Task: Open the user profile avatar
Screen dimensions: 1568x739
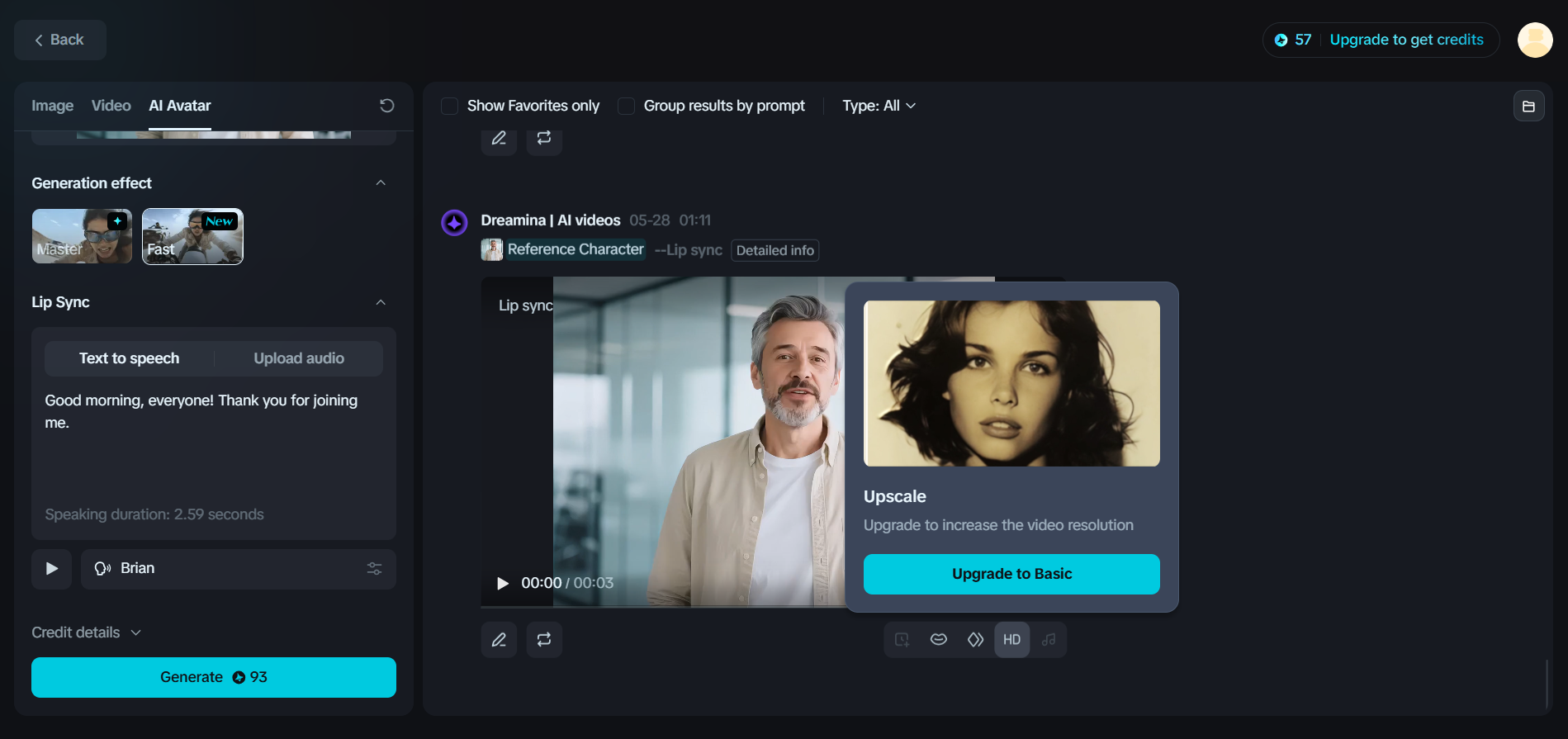Action: click(1535, 40)
